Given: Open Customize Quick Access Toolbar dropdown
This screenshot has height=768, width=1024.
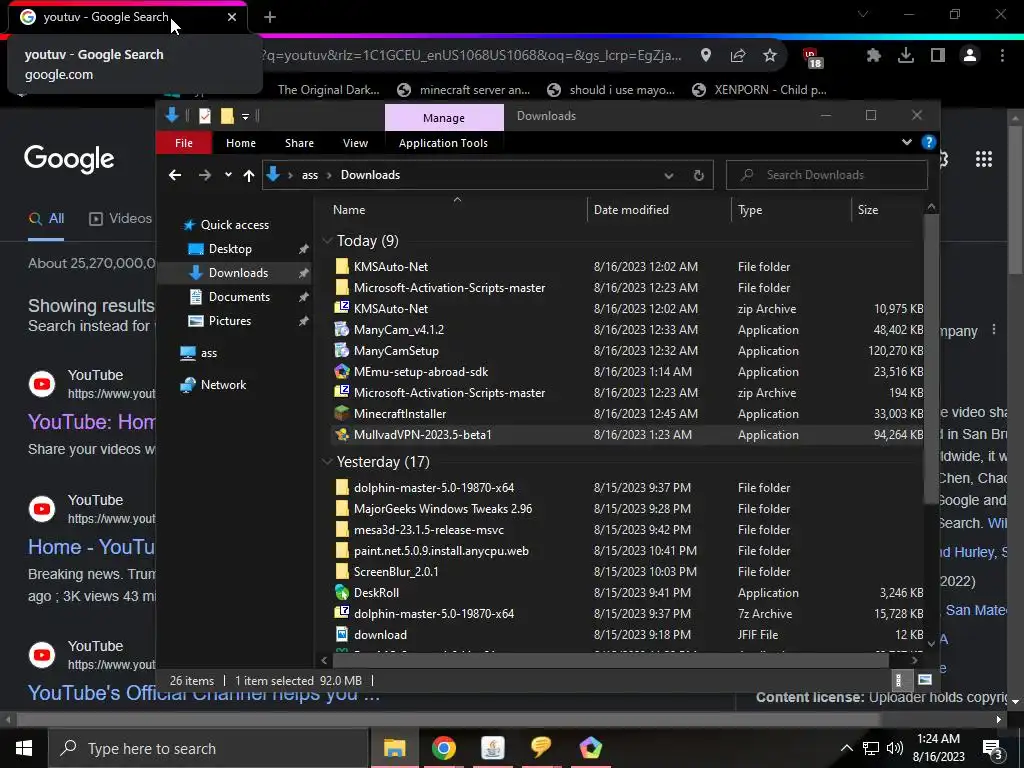Looking at the screenshot, I should (x=246, y=116).
